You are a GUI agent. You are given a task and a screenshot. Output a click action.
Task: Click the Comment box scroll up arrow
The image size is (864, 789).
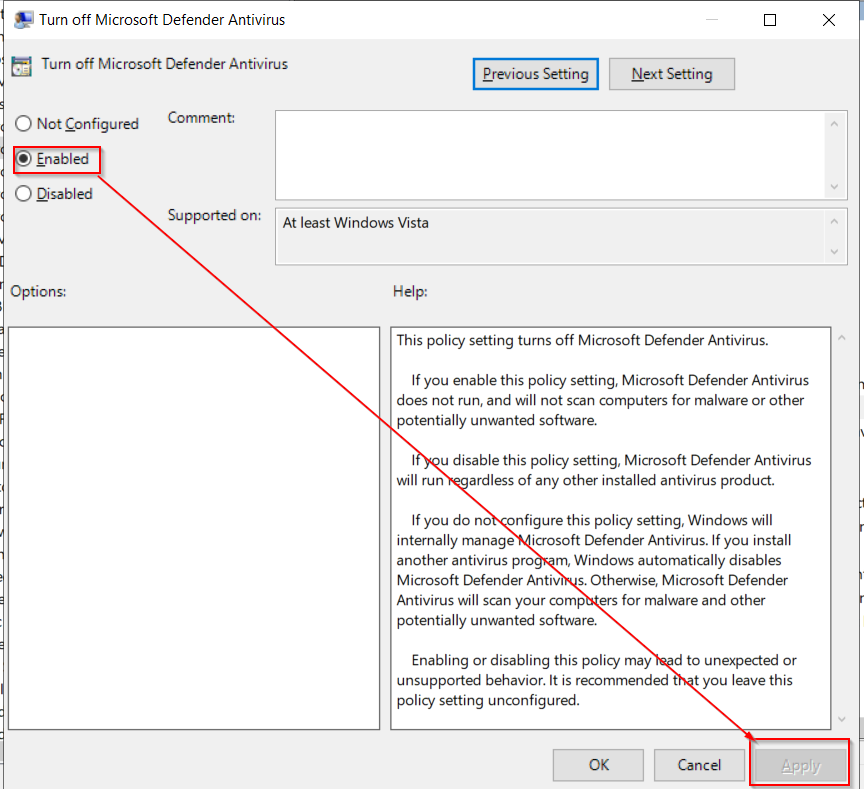tap(834, 124)
